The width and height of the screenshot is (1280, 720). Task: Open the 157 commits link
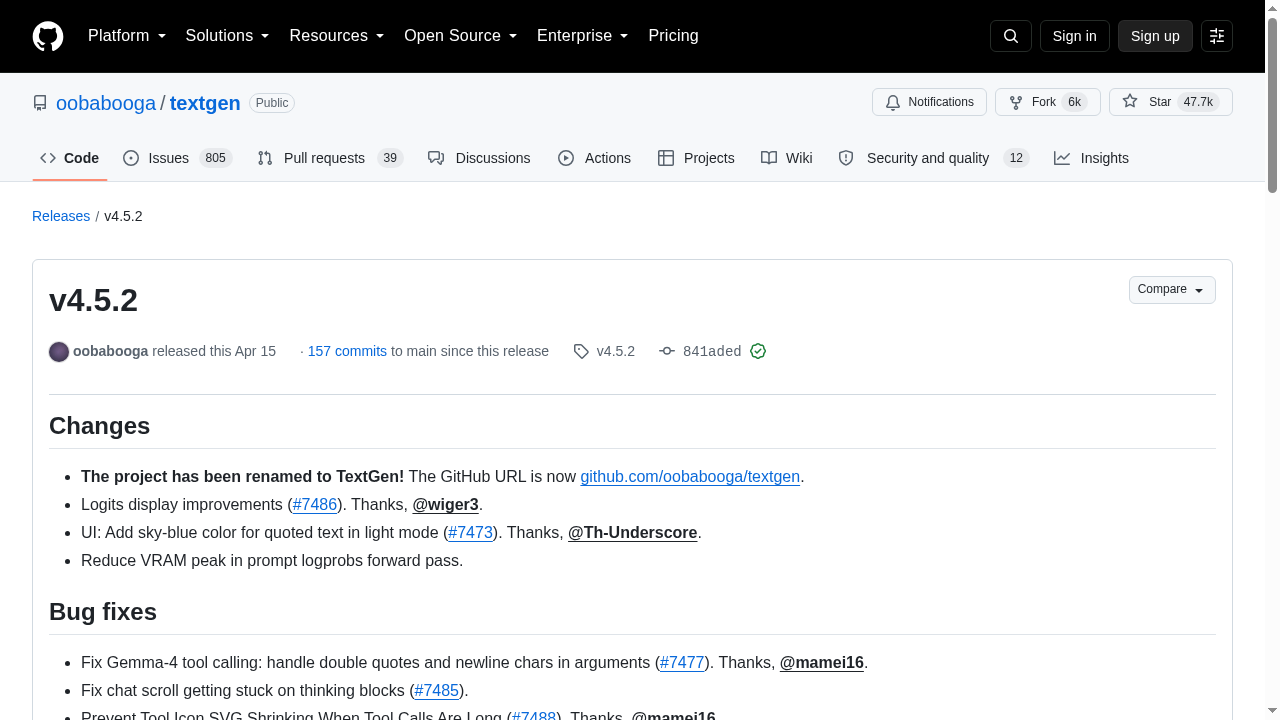pos(347,351)
